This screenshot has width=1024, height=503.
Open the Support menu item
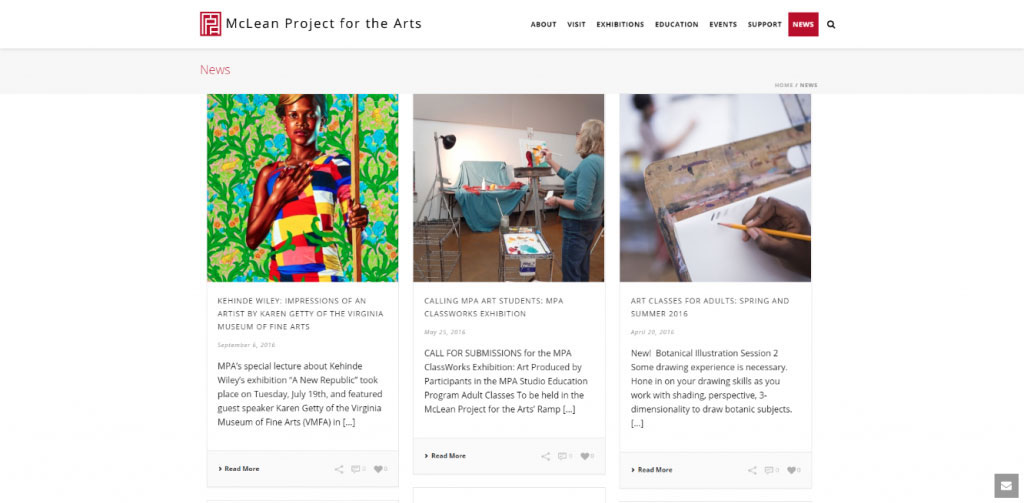[765, 24]
